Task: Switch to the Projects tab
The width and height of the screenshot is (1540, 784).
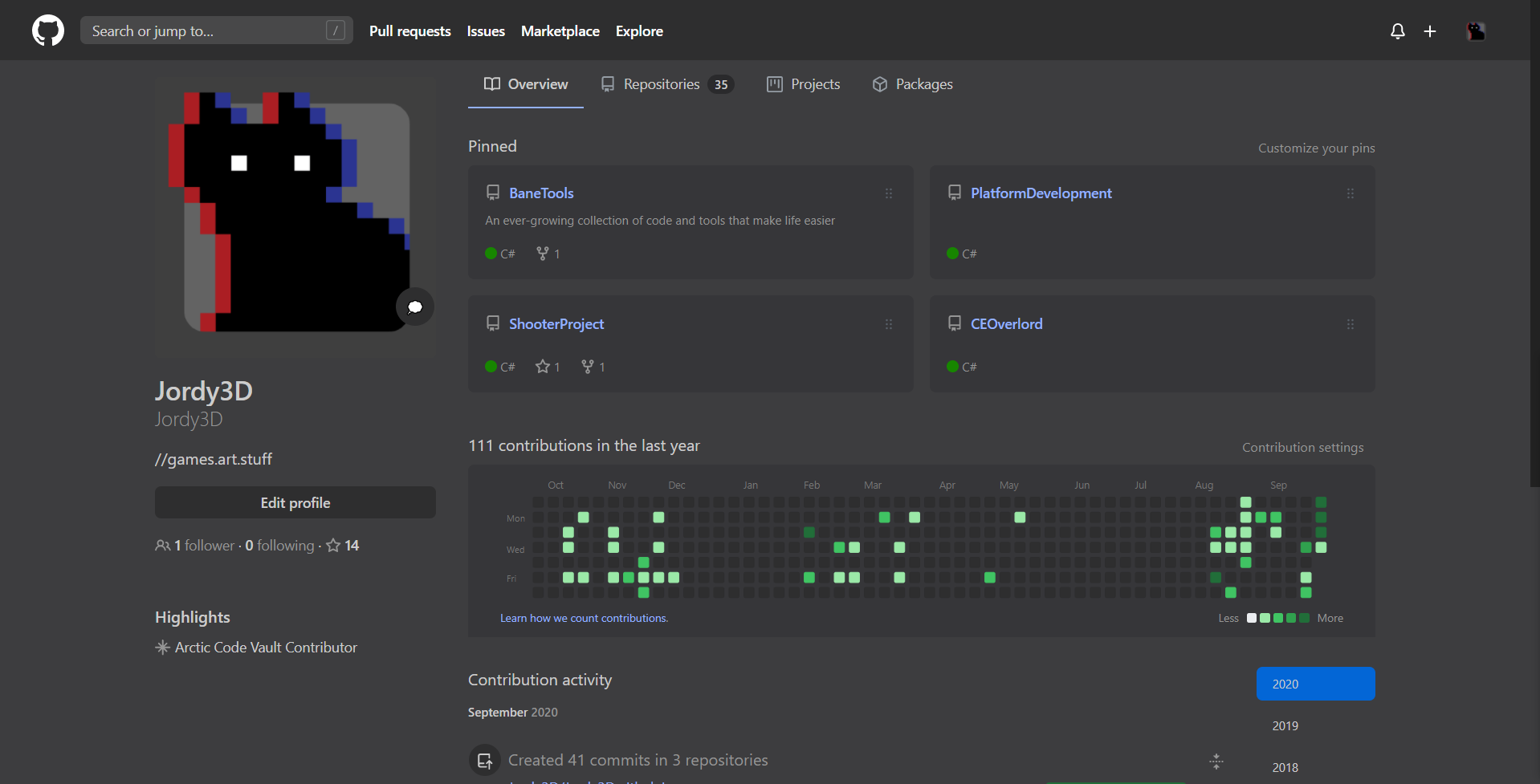Action: [803, 84]
